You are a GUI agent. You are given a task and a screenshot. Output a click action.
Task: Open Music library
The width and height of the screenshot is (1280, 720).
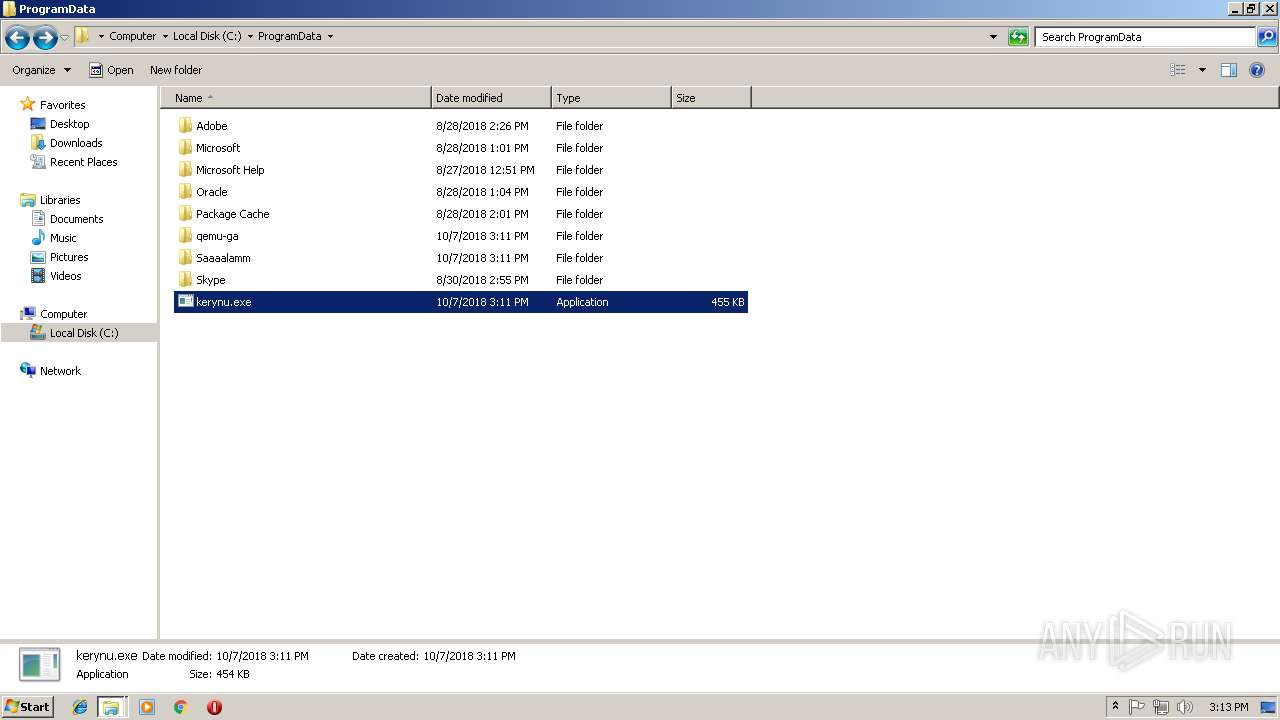(x=63, y=238)
